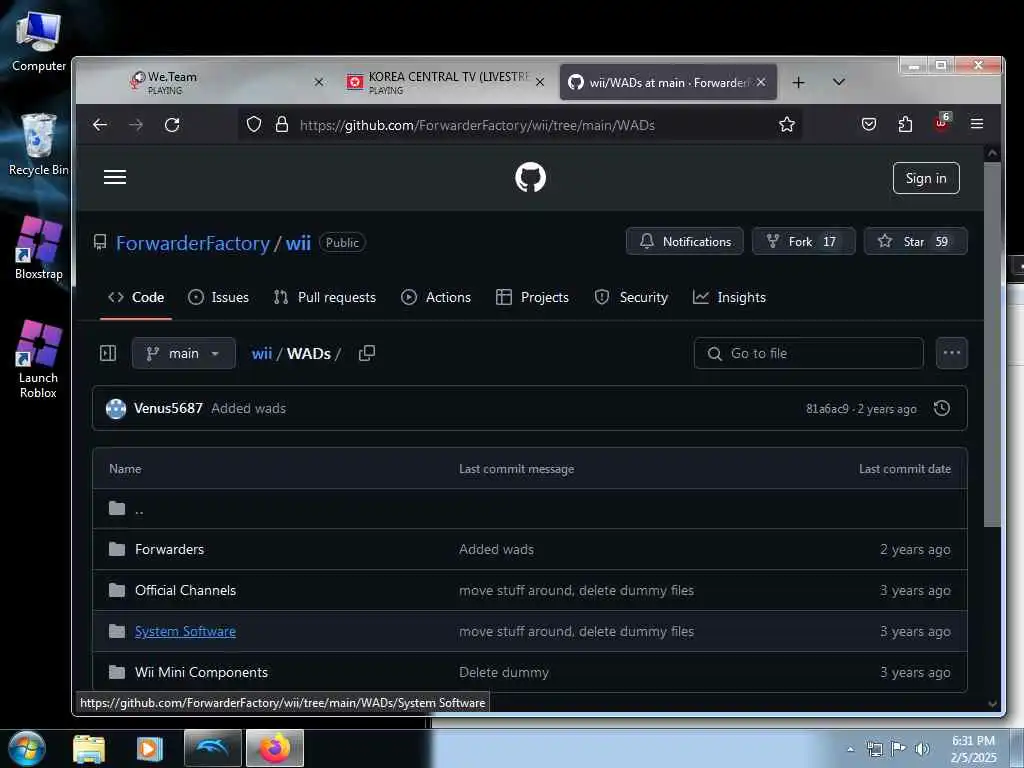Select the Bloxstrap desktop shortcut

pyautogui.click(x=39, y=248)
